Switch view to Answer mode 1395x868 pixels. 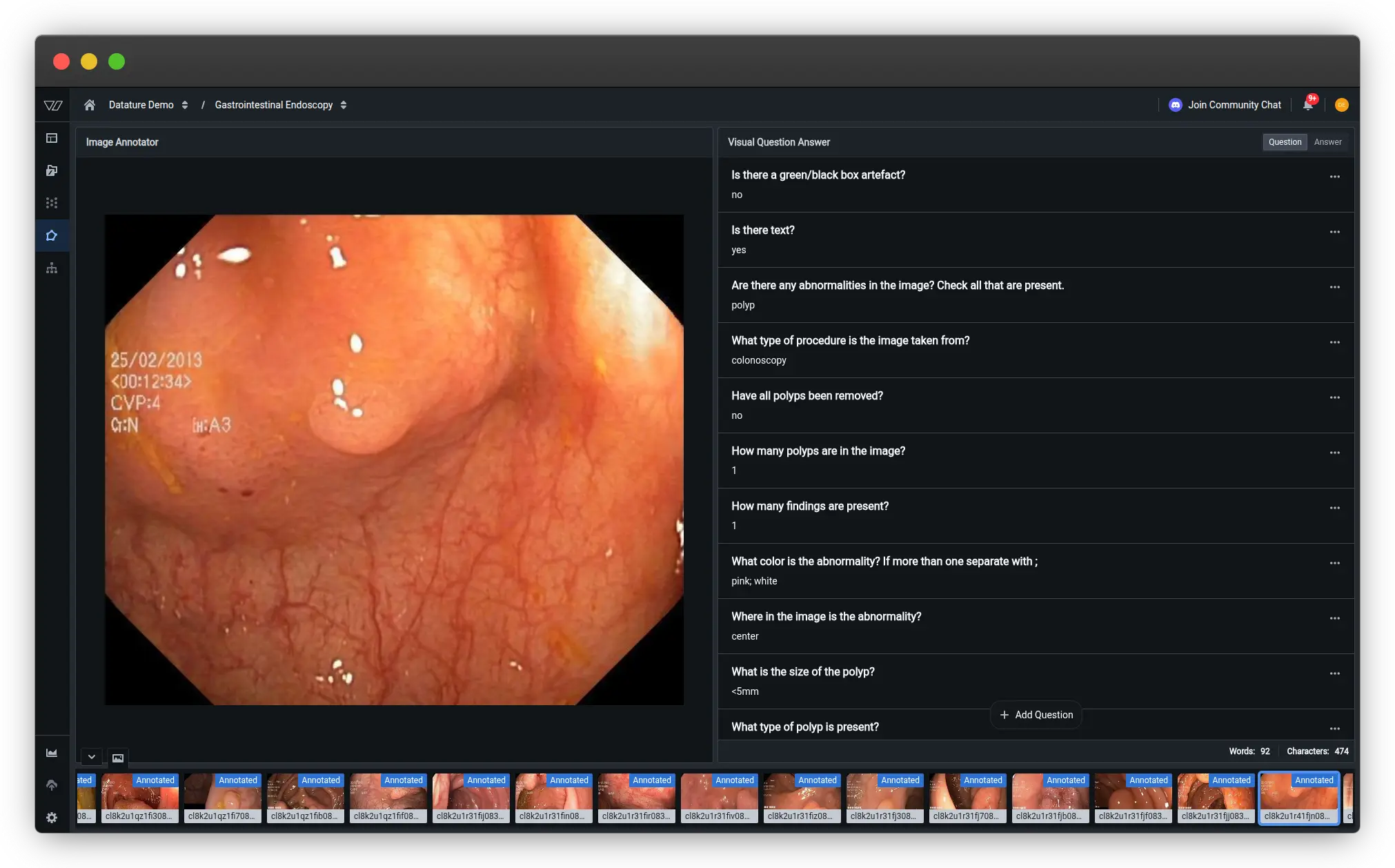point(1327,142)
